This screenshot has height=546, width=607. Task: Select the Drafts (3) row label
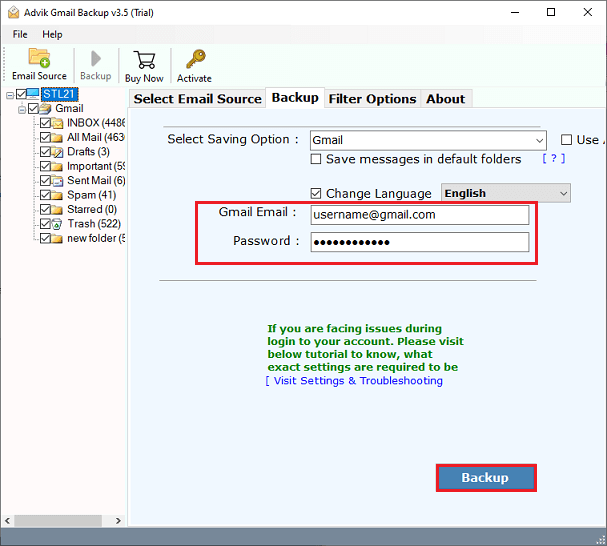pos(88,151)
